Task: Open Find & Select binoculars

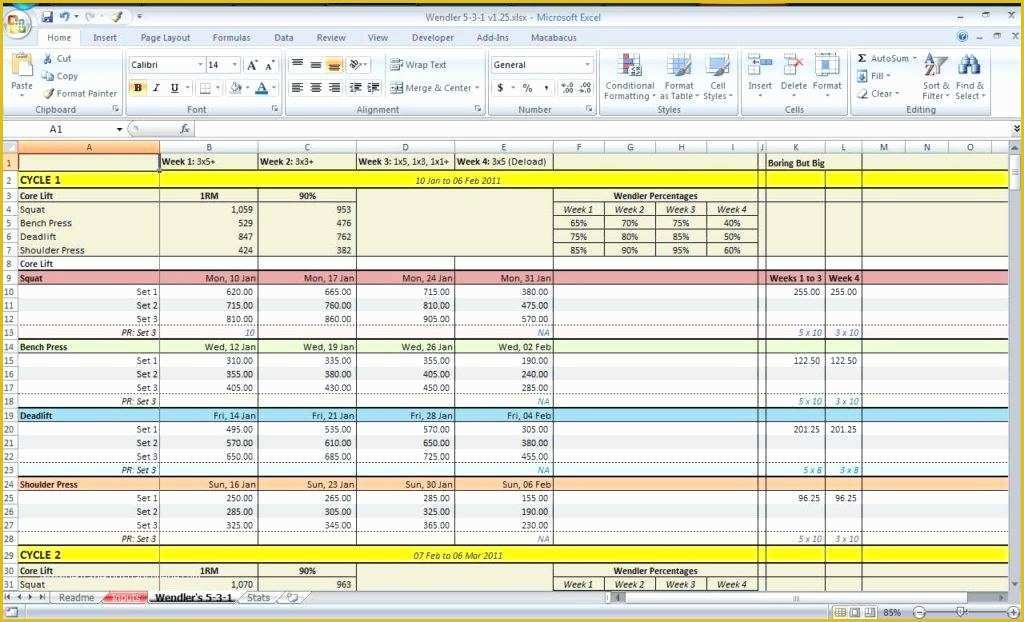Action: pos(970,77)
